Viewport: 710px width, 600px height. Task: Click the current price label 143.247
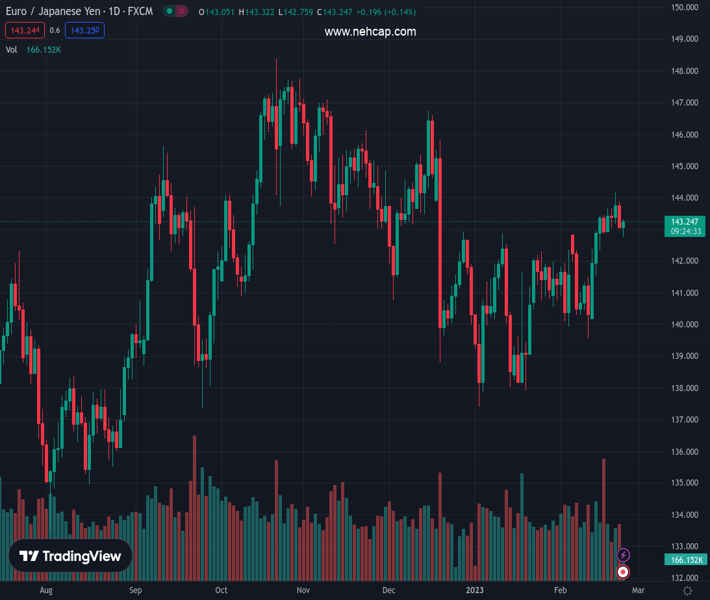click(x=684, y=221)
